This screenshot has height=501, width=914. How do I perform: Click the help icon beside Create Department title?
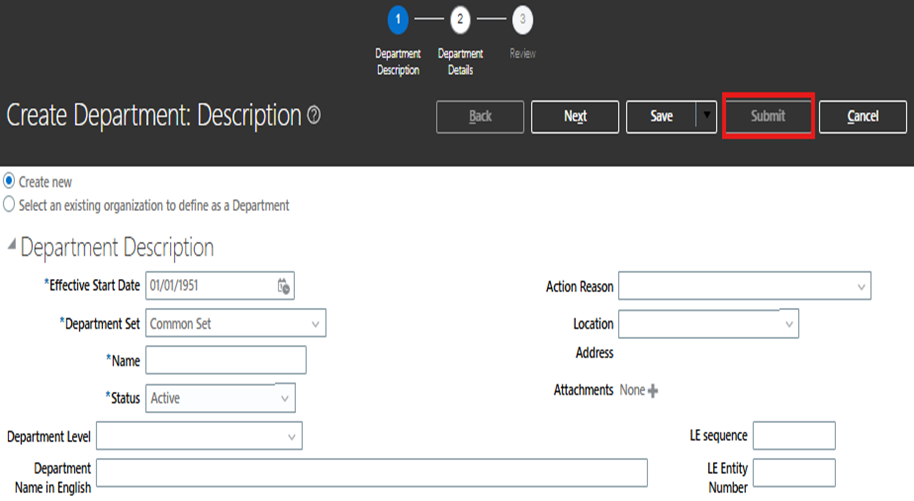pyautogui.click(x=314, y=116)
